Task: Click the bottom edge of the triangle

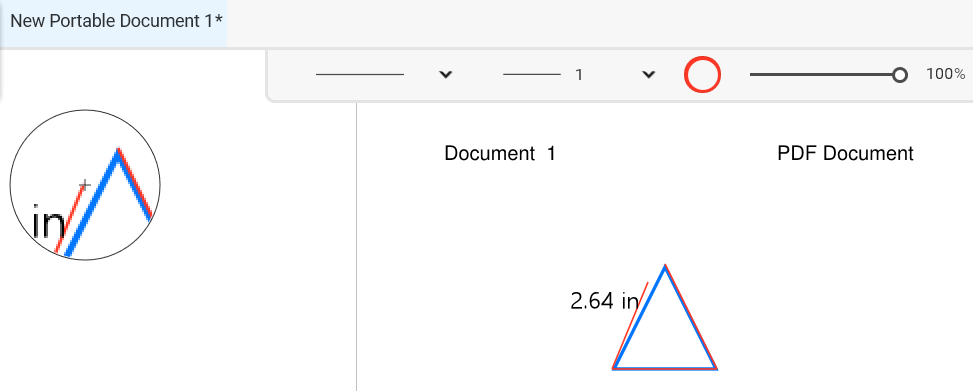Action: pyautogui.click(x=665, y=368)
